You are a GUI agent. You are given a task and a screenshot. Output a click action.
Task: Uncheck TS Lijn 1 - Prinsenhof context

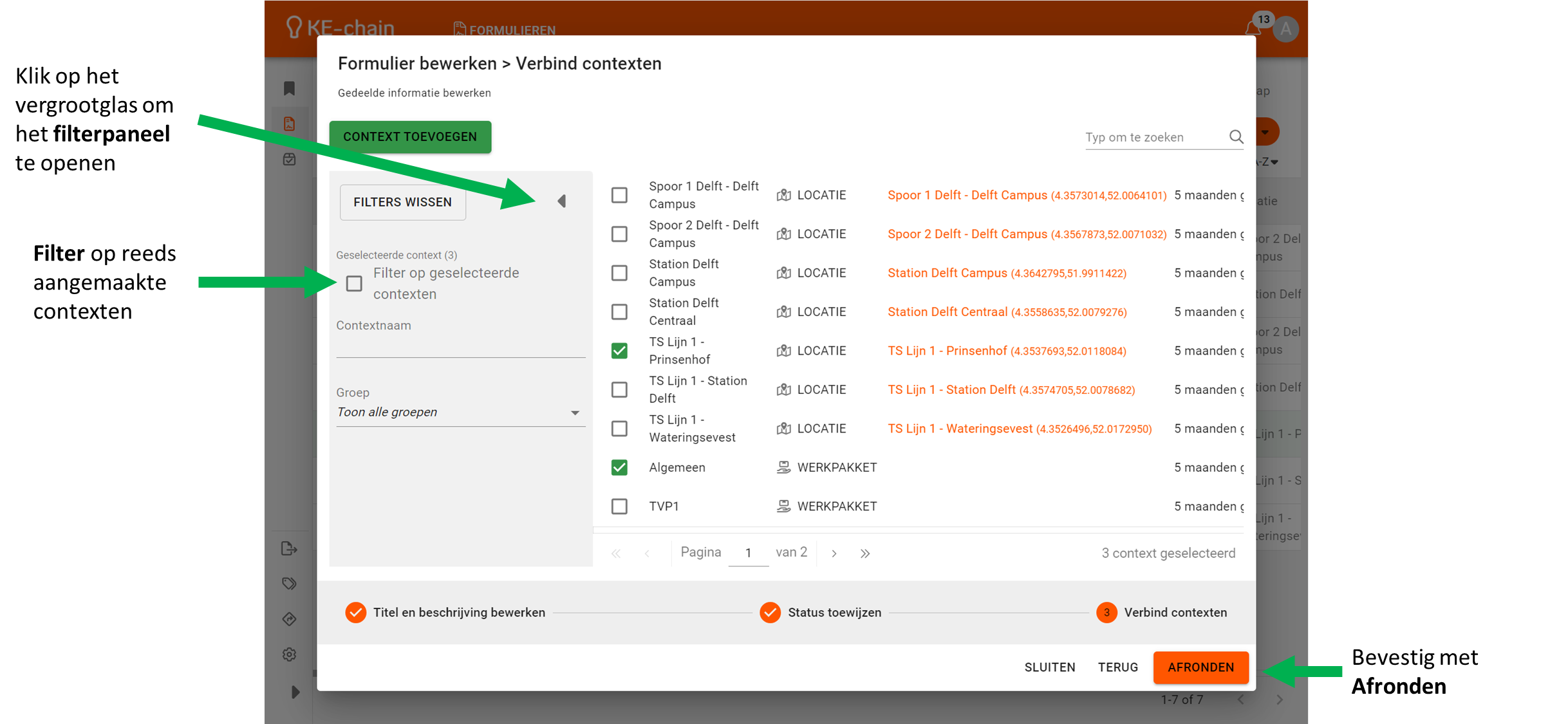(x=619, y=351)
